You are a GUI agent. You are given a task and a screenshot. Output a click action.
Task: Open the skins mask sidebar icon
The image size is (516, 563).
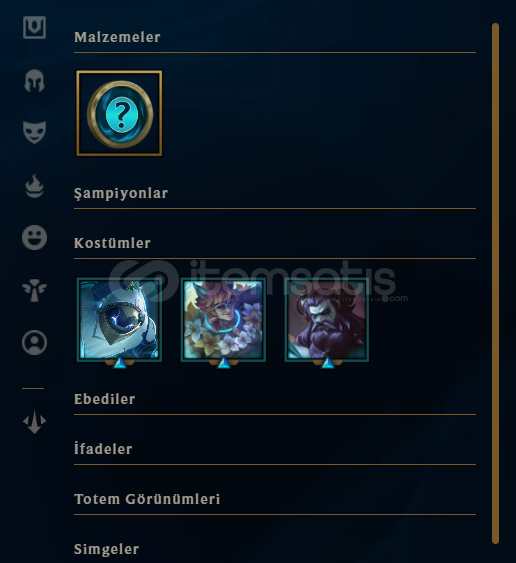pyautogui.click(x=34, y=132)
